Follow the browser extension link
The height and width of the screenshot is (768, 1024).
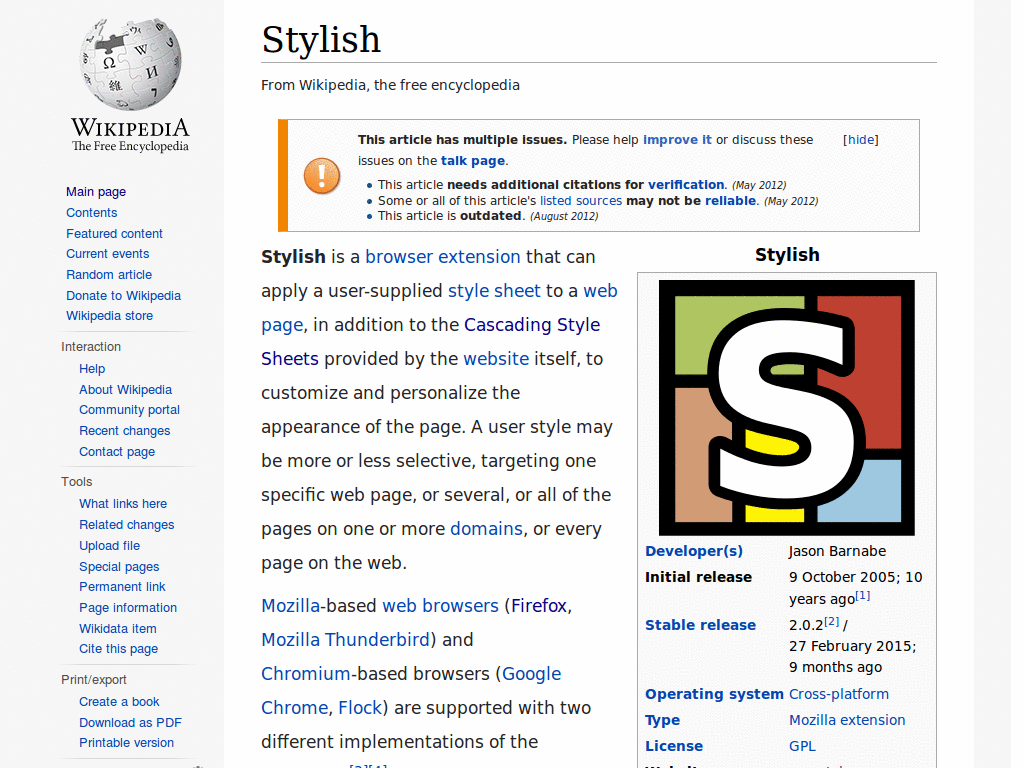point(443,257)
